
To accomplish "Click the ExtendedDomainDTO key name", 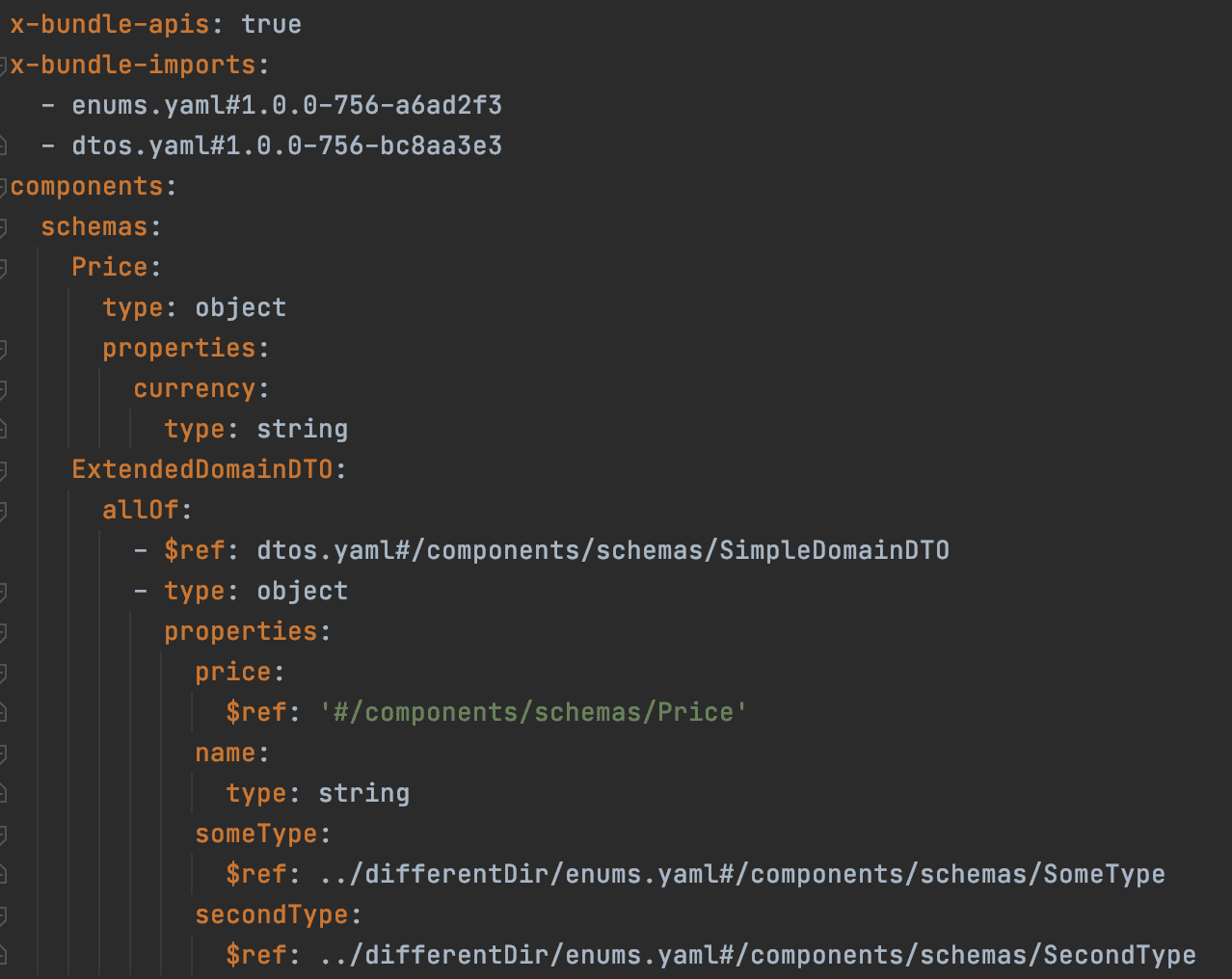I will (202, 470).
